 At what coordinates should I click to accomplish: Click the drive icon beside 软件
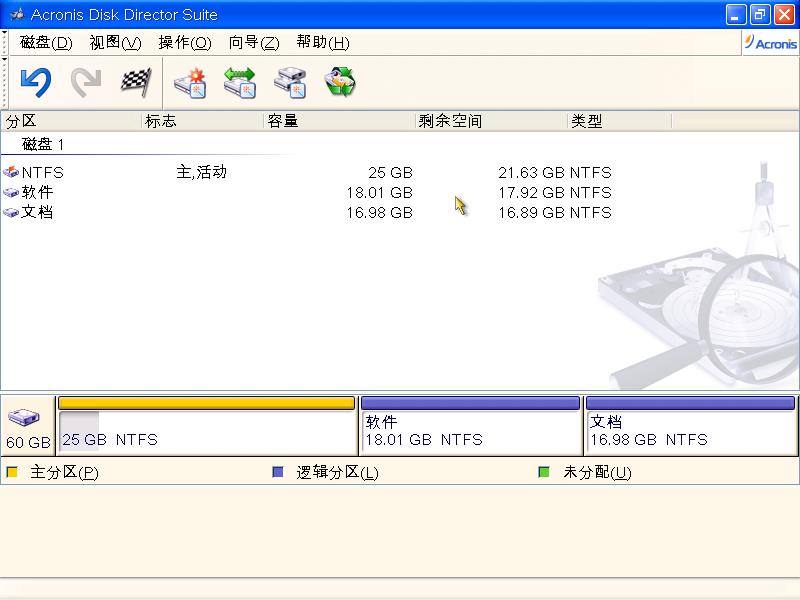[11, 192]
